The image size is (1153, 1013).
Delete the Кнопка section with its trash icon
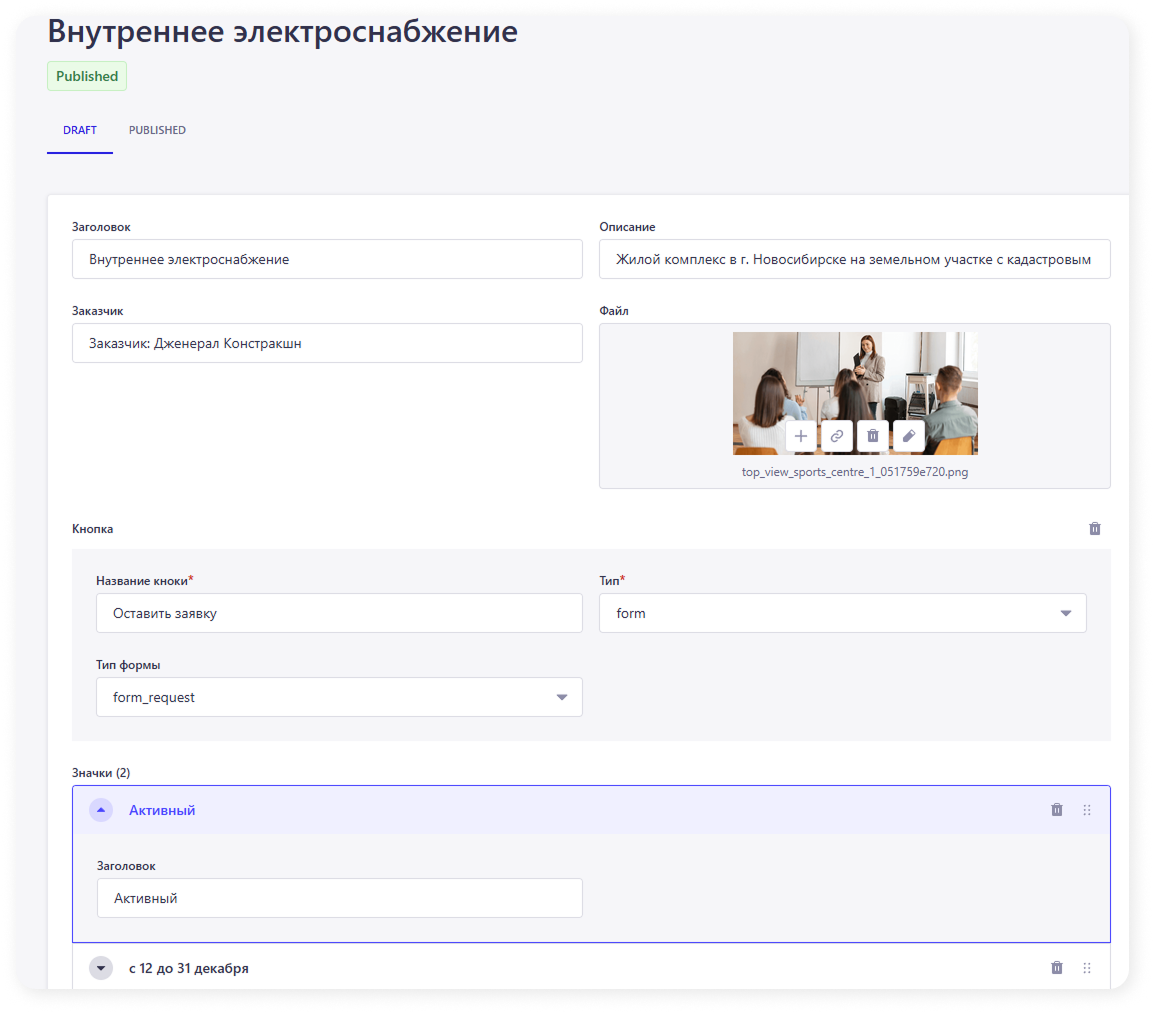[1094, 528]
